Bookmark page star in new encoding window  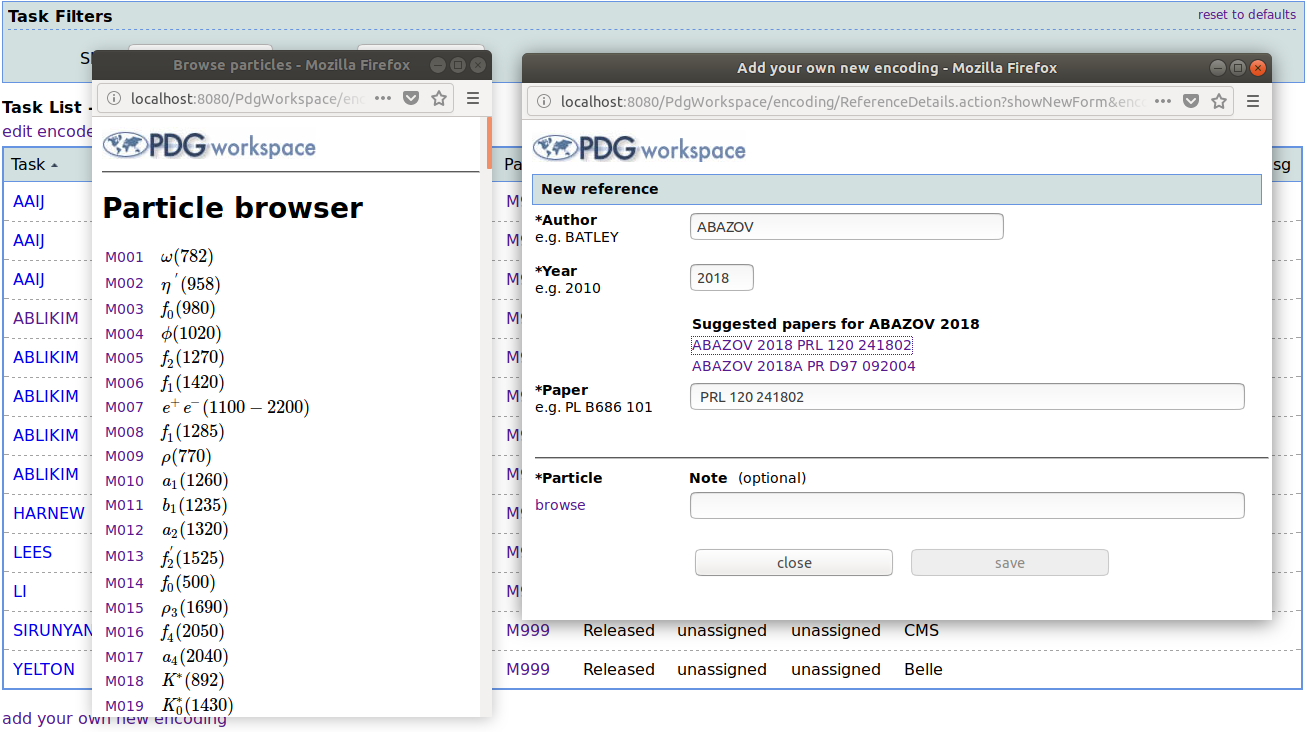click(1219, 101)
